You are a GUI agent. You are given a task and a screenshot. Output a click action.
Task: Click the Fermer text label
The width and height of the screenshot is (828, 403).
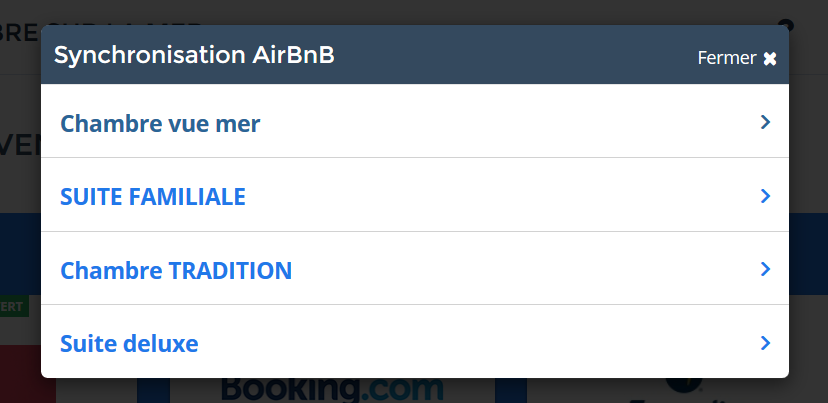coord(727,58)
